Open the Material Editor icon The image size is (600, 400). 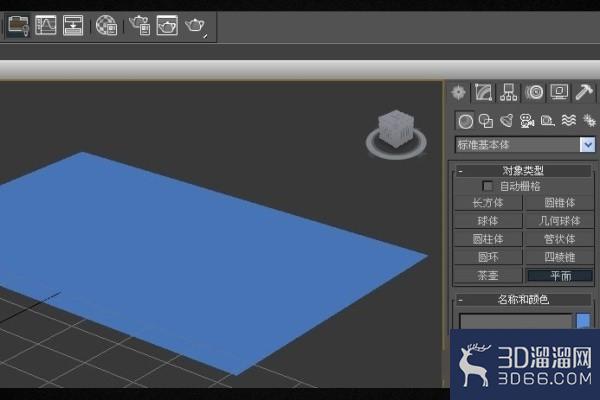tap(106, 26)
